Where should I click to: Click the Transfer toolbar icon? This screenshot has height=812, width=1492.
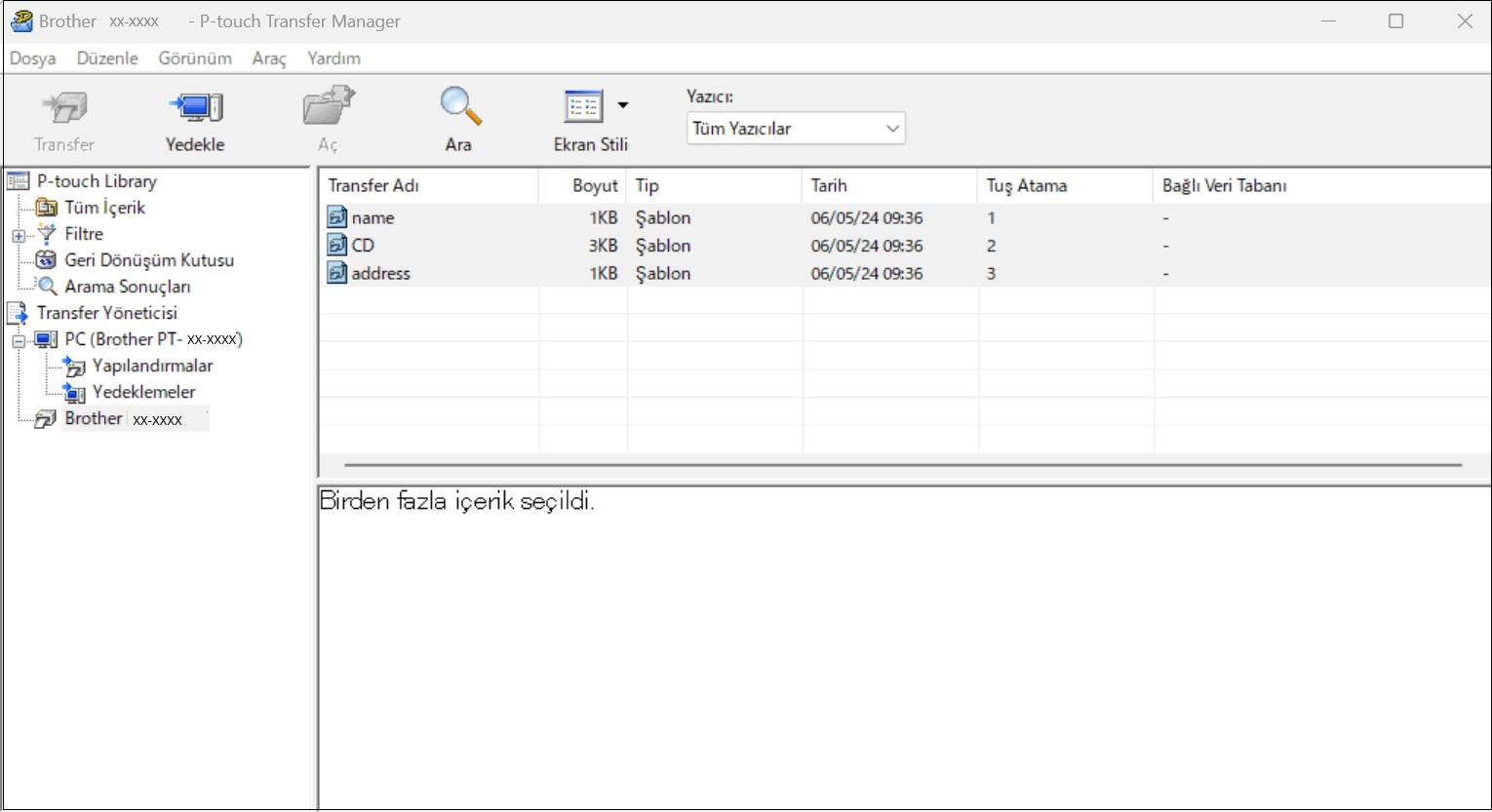pos(64,107)
